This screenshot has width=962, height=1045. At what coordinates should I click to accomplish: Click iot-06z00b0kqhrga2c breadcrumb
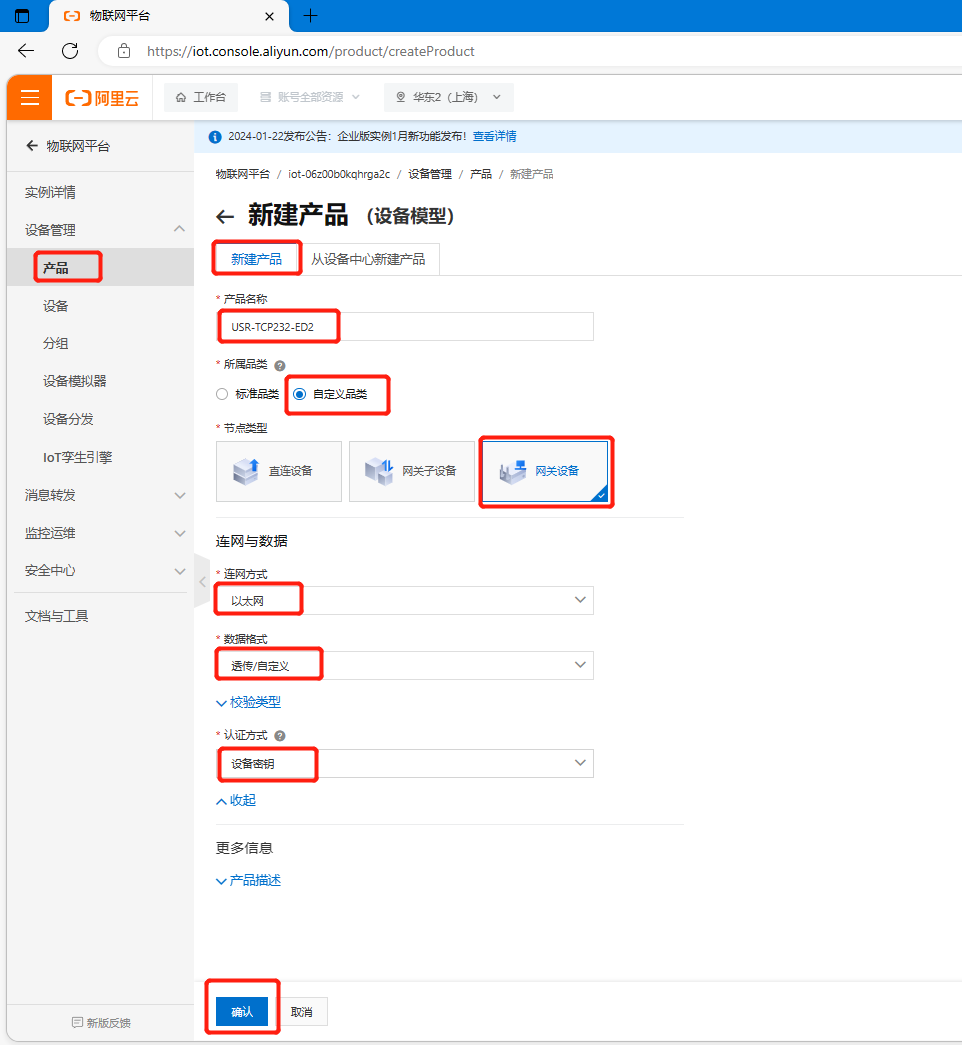pos(339,175)
